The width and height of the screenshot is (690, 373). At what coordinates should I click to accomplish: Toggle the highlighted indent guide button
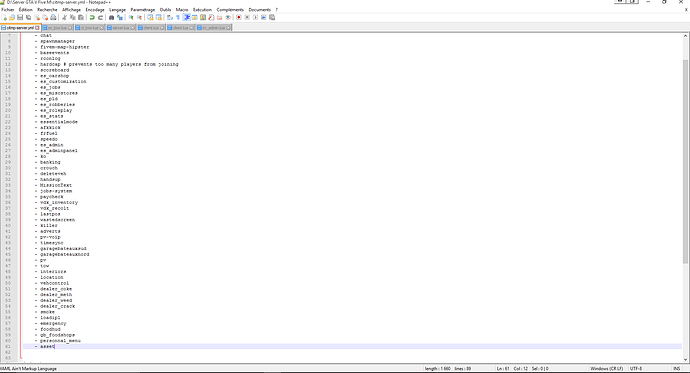click(187, 18)
